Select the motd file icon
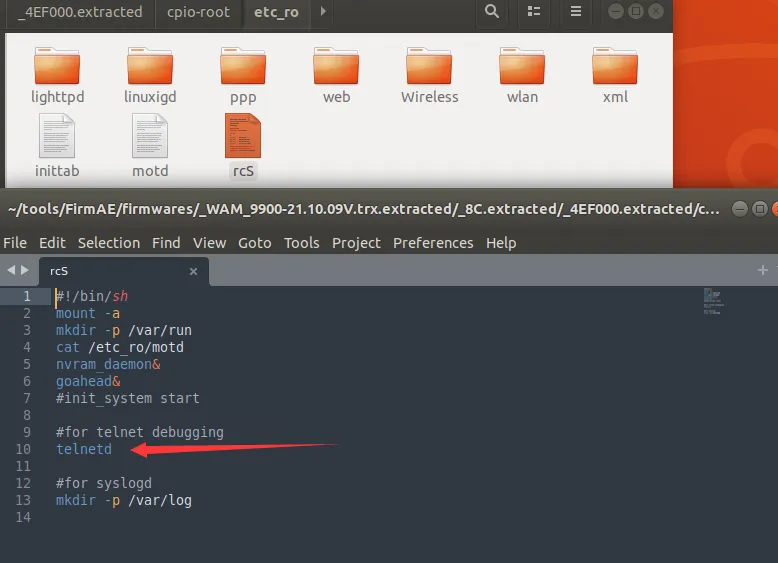 point(150,136)
